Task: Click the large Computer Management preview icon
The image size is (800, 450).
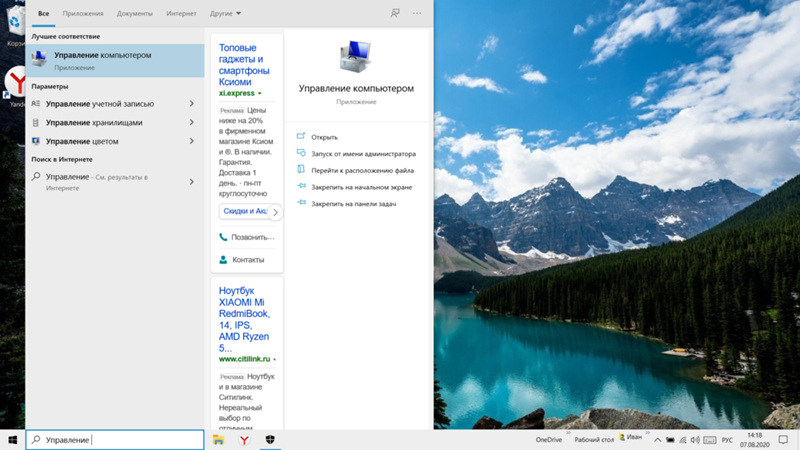Action: [x=356, y=56]
